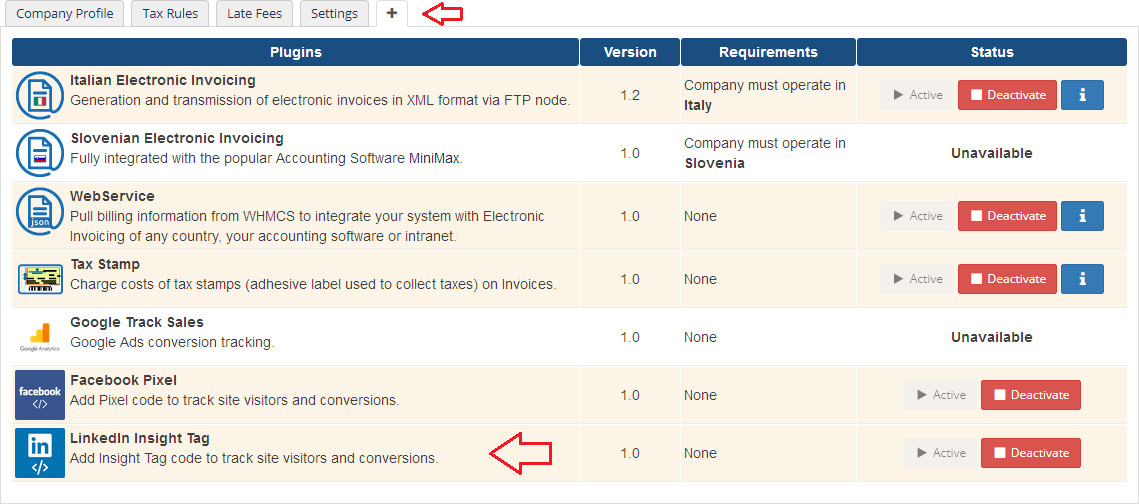
Task: Open info for Tax Stamp plugin
Action: tap(1082, 280)
